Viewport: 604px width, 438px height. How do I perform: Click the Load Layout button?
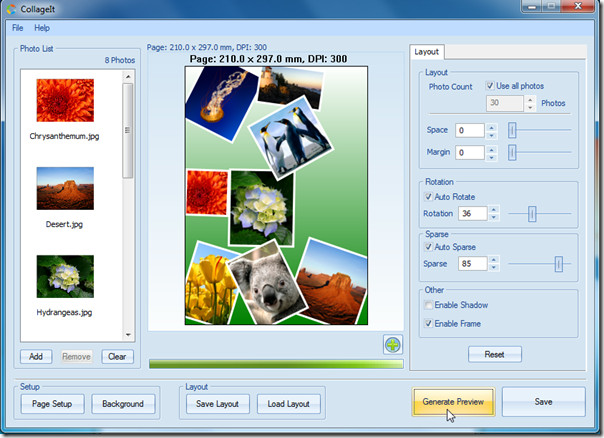click(289, 404)
